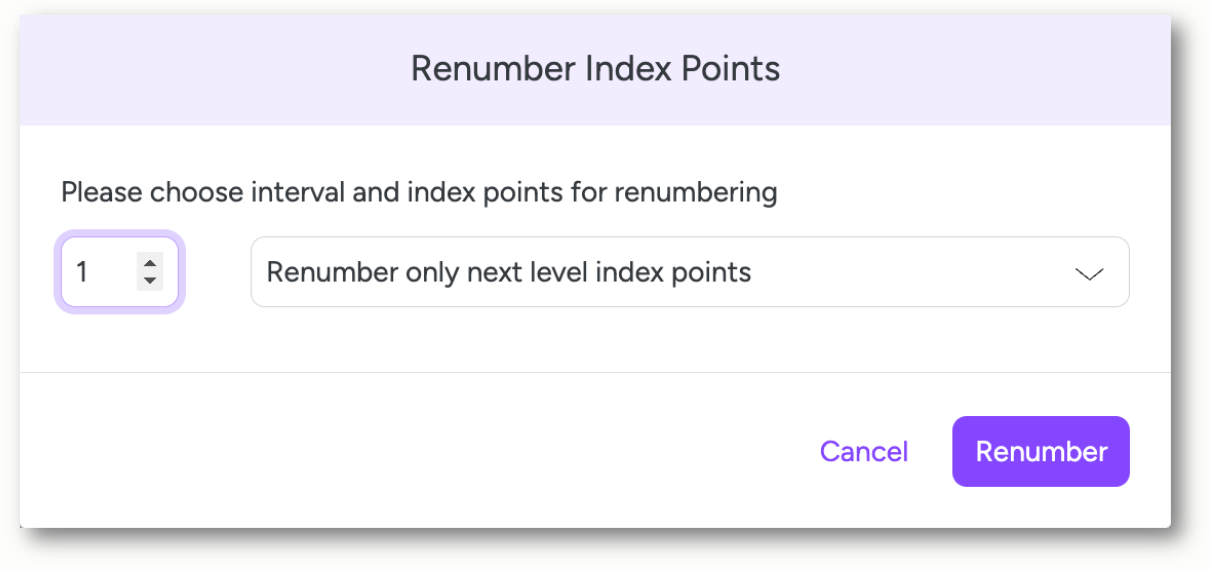Click the interval stepper down arrow

point(149,280)
